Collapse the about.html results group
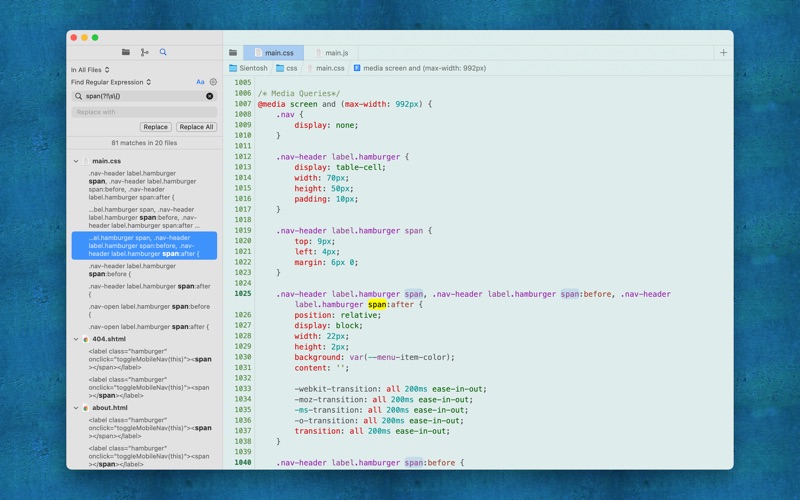 (76, 408)
